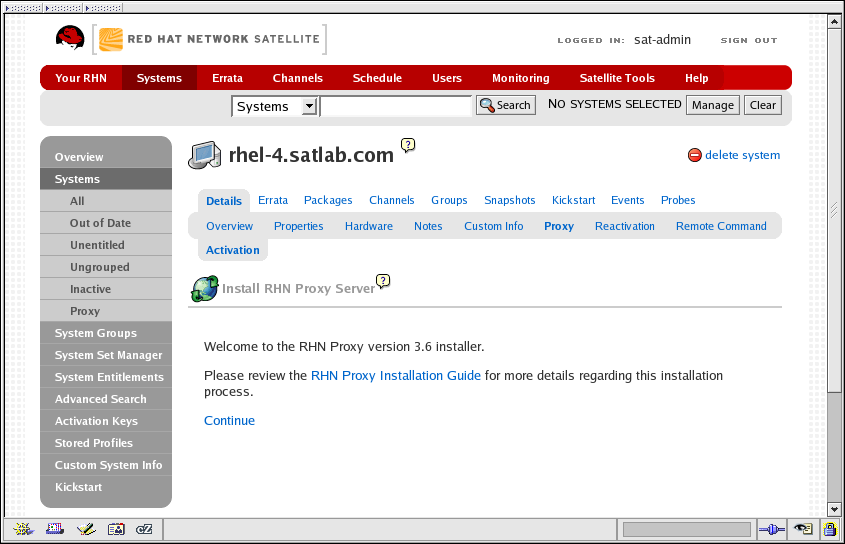Click the system computer icon by hostname

pos(204,156)
